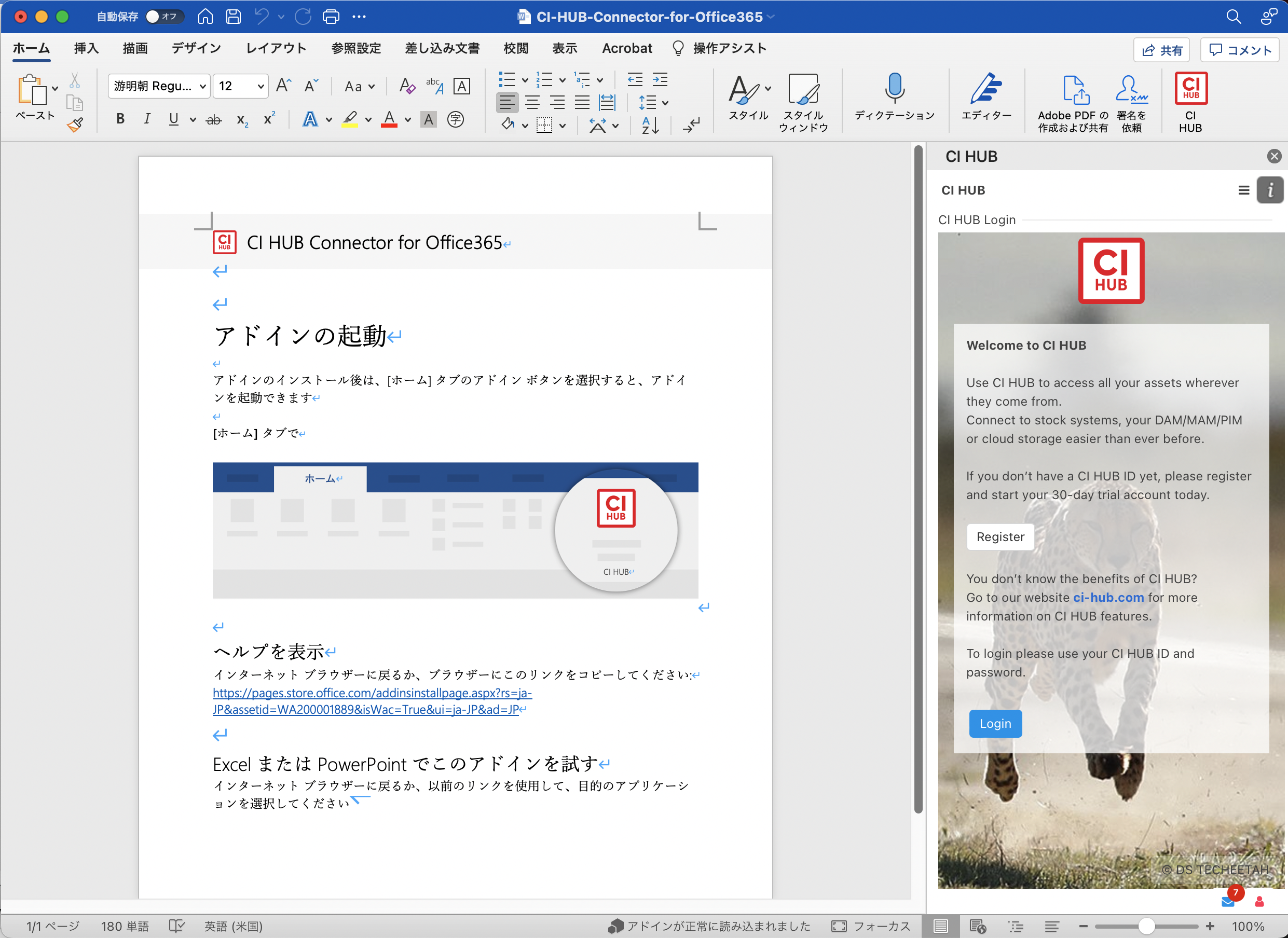Open the ci-hub.com link
This screenshot has width=1288, height=938.
(1108, 597)
